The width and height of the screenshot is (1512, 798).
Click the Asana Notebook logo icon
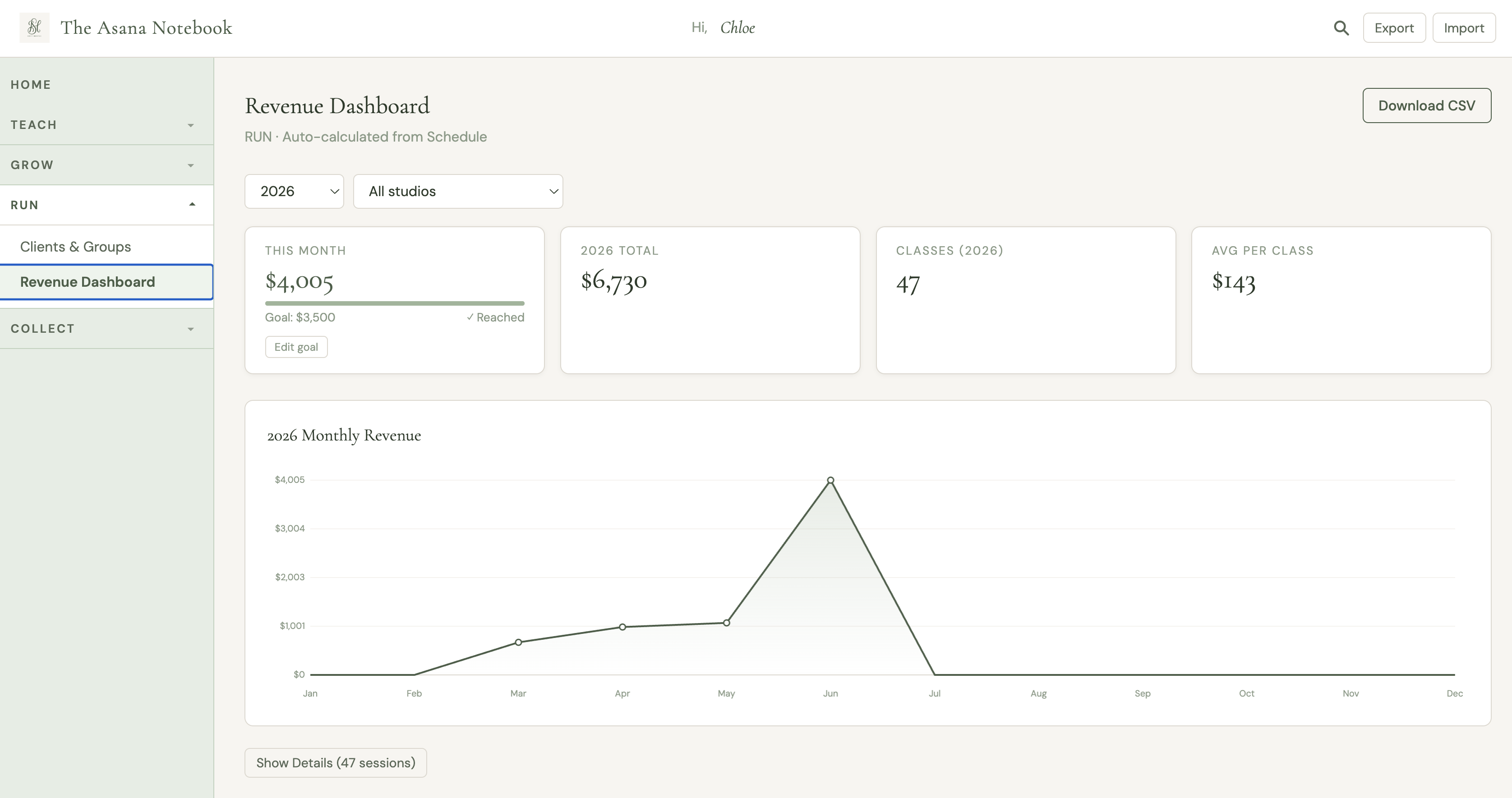click(35, 28)
